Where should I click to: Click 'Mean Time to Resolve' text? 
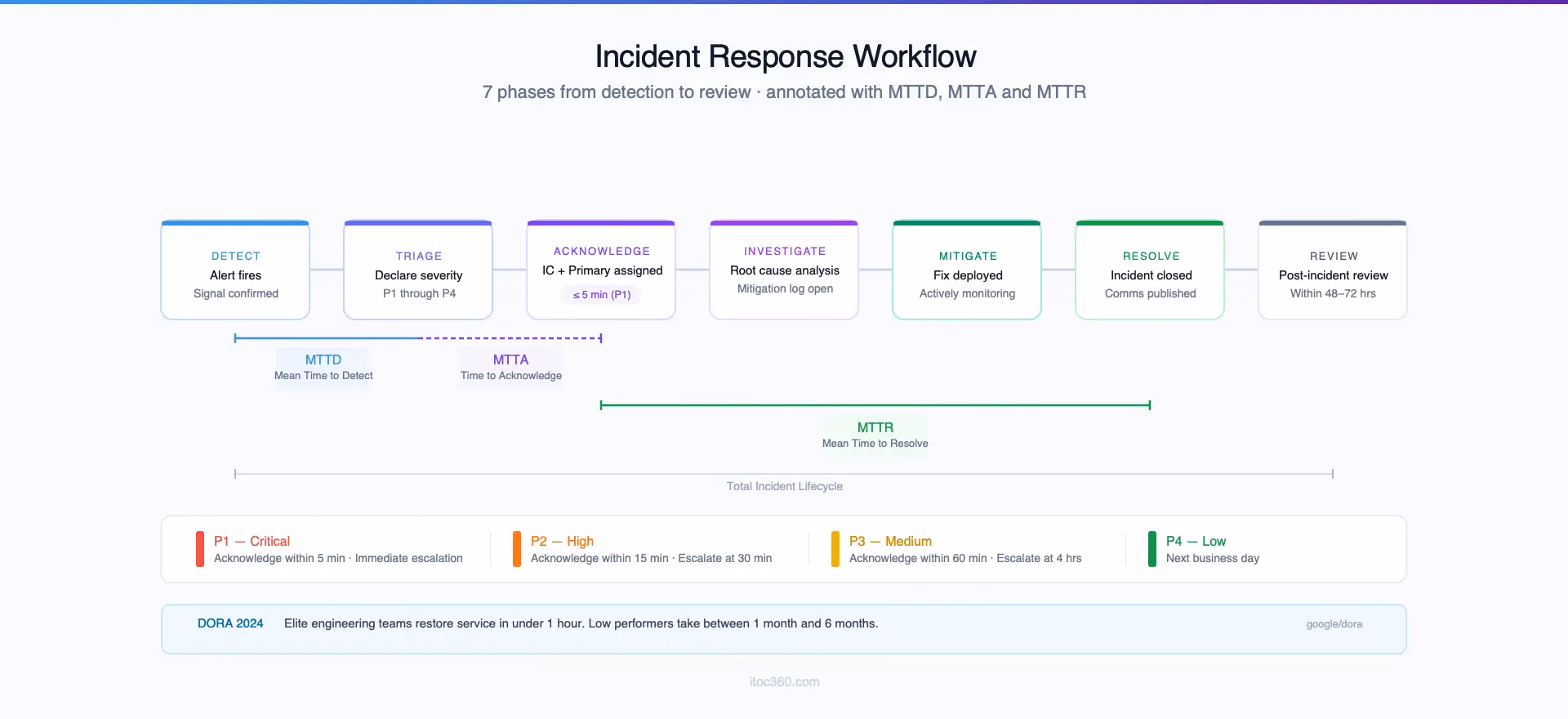click(x=875, y=444)
